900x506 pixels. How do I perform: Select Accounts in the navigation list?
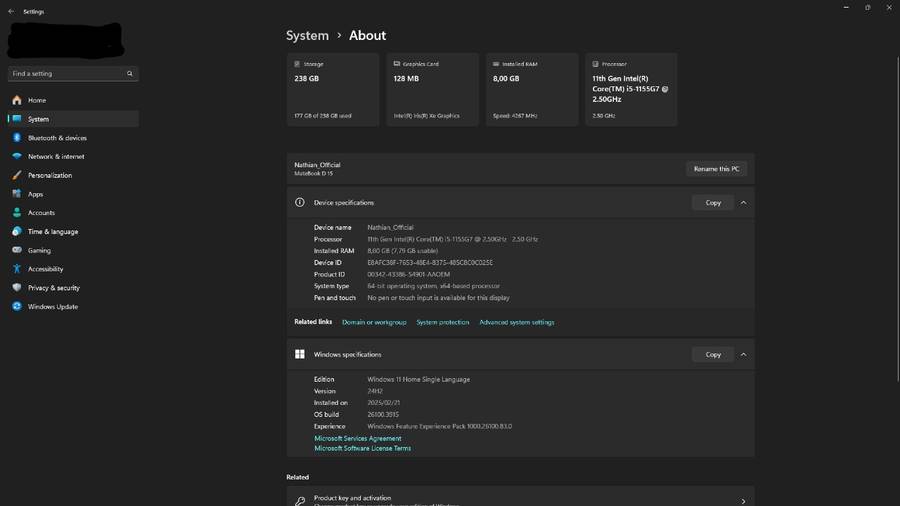pos(41,213)
